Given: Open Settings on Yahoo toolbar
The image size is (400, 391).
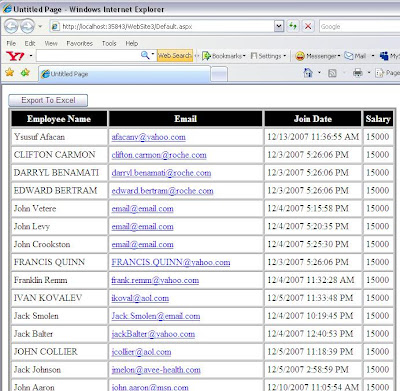Looking at the screenshot, I should 268,56.
